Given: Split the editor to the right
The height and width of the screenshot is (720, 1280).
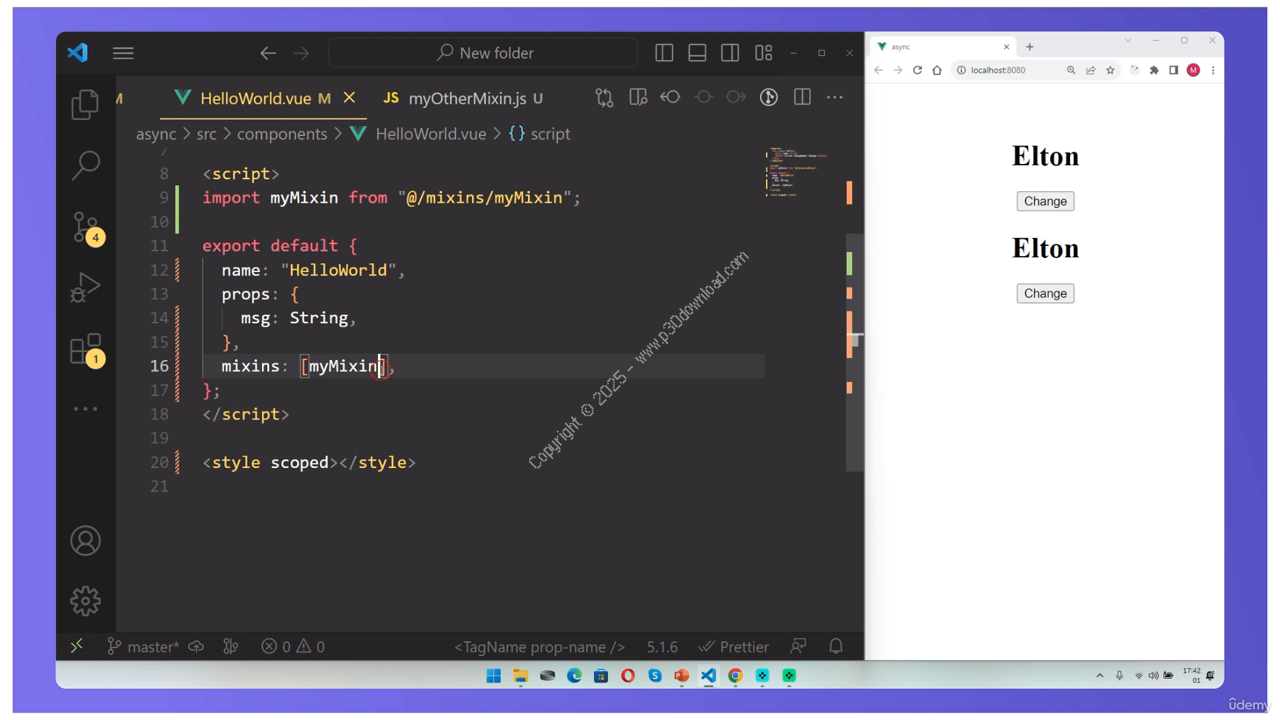Looking at the screenshot, I should [802, 97].
